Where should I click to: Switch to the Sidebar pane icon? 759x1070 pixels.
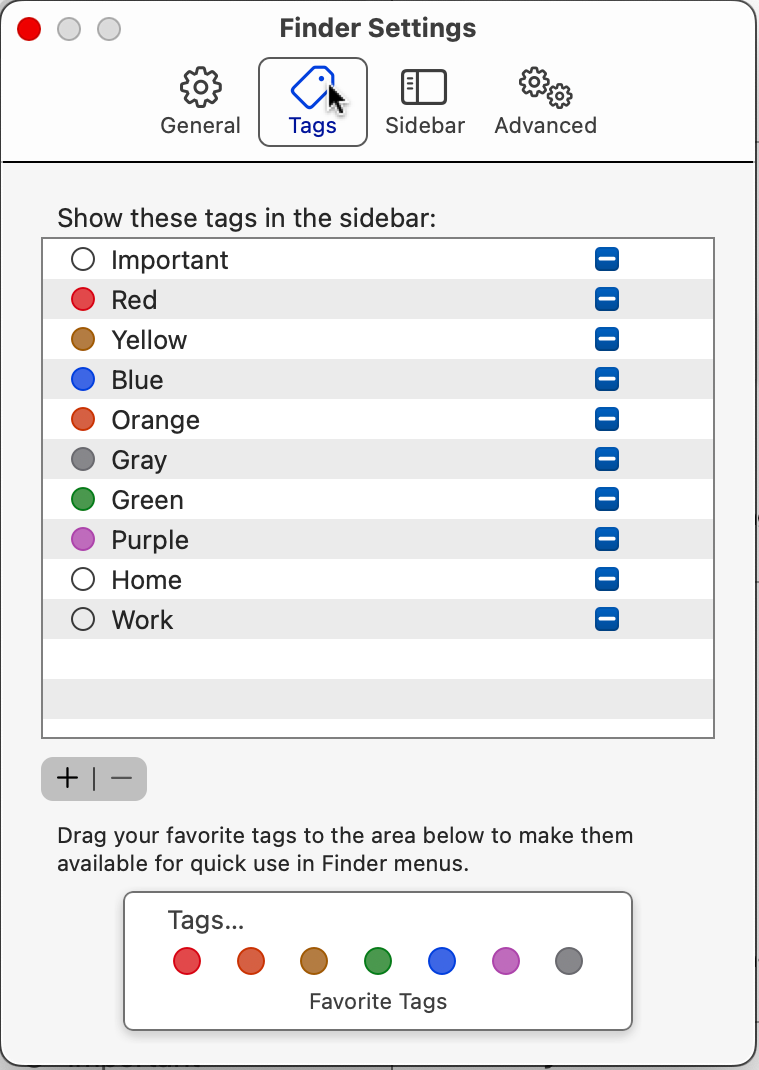point(424,88)
